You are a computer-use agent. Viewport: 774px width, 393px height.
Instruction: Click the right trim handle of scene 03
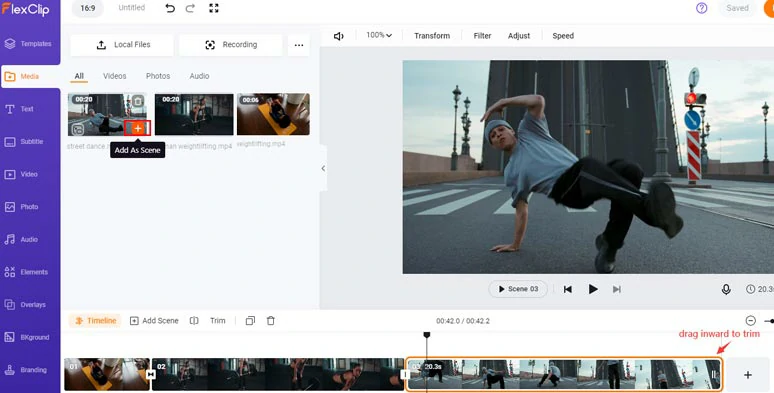[715, 375]
